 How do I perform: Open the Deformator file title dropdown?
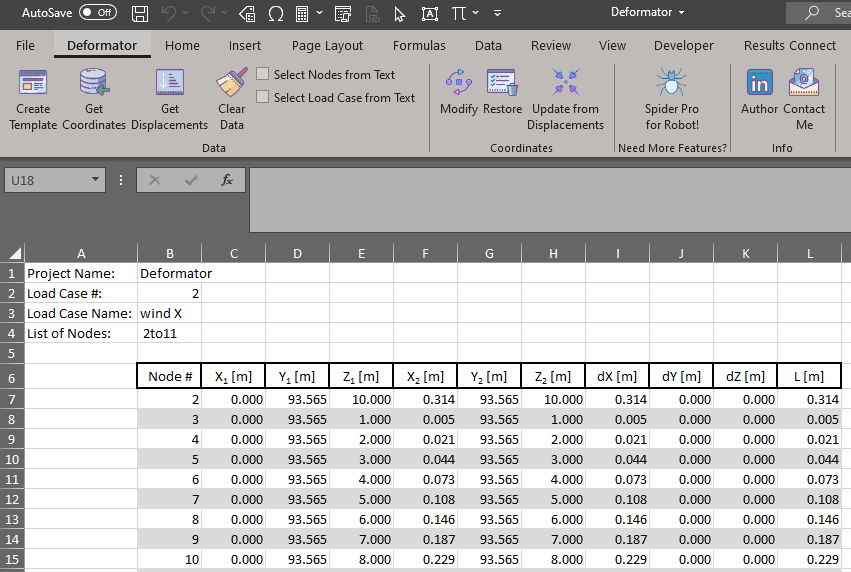[x=648, y=13]
